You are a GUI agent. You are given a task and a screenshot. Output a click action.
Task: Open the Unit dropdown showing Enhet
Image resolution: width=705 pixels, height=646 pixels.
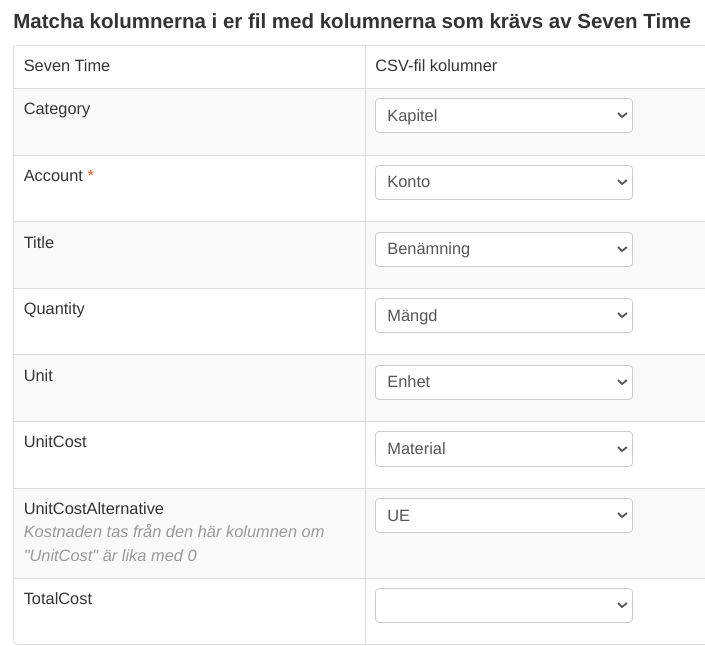(x=503, y=382)
